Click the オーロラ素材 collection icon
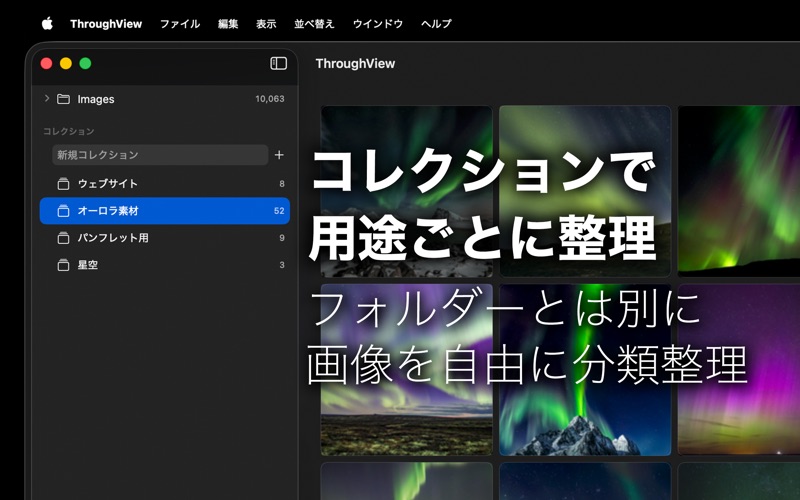The height and width of the screenshot is (500, 800). pos(63,211)
